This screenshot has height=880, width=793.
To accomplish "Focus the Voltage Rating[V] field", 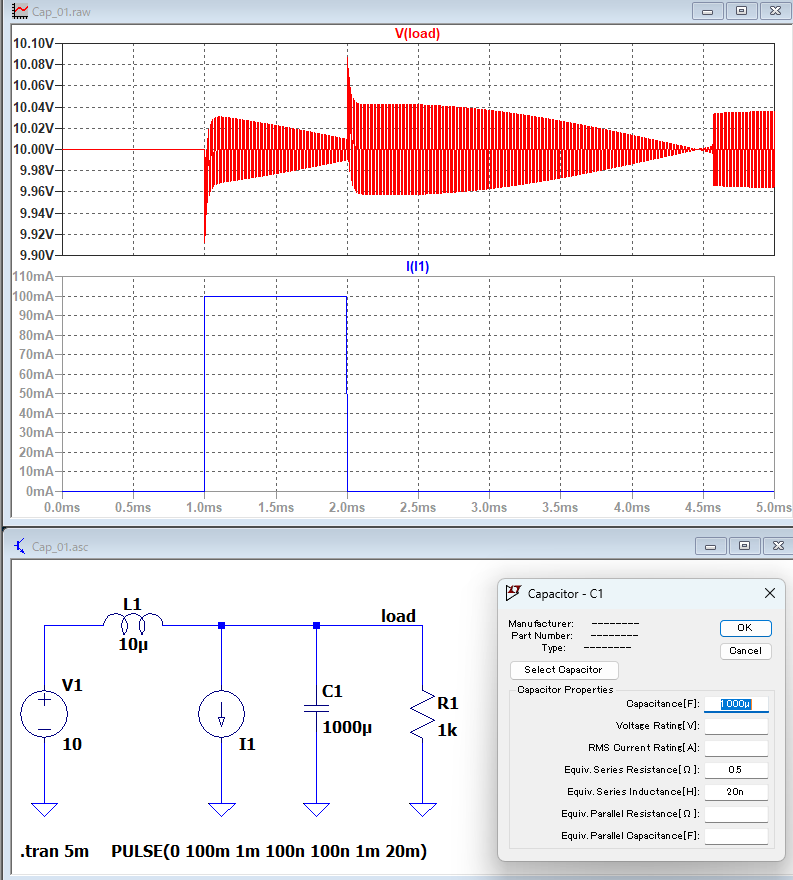I will coord(735,726).
